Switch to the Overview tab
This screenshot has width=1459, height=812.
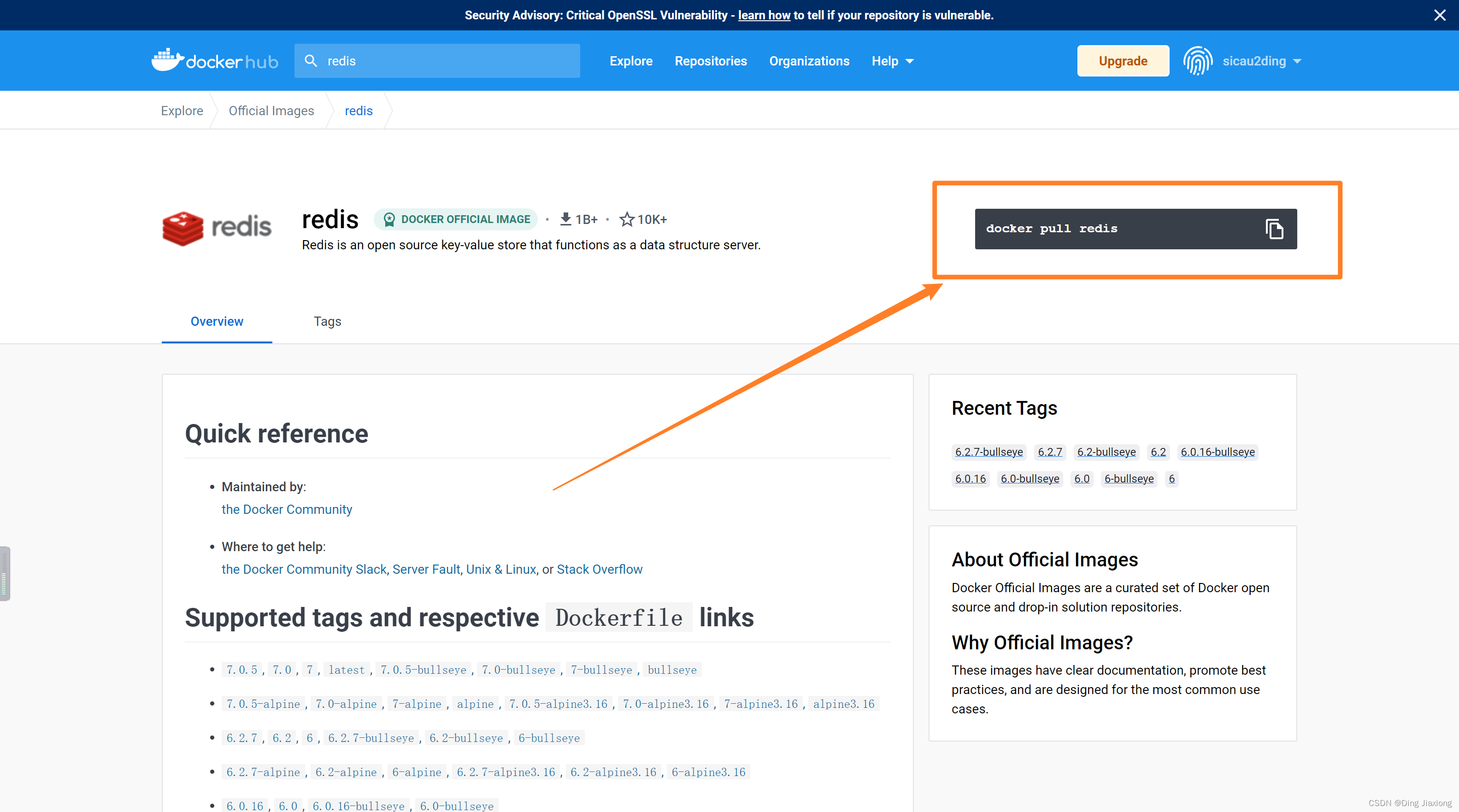click(217, 321)
